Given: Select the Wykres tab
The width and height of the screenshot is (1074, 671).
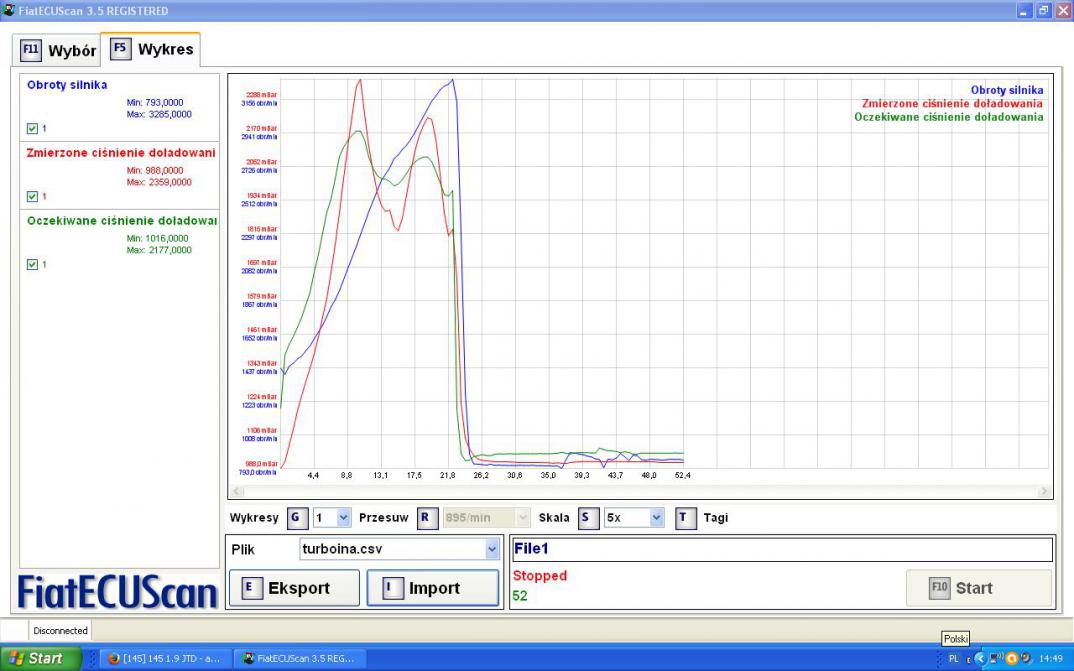Looking at the screenshot, I should point(152,49).
